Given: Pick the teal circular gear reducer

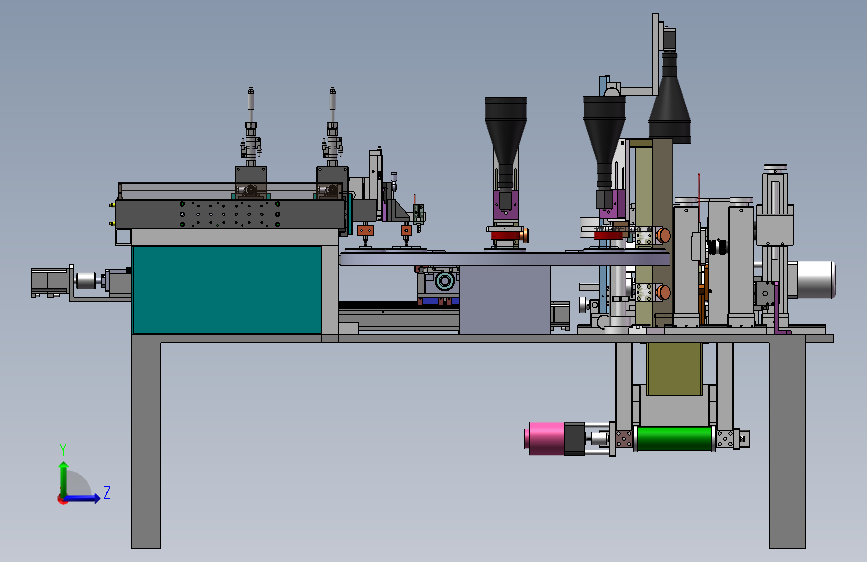Looking at the screenshot, I should click(445, 281).
